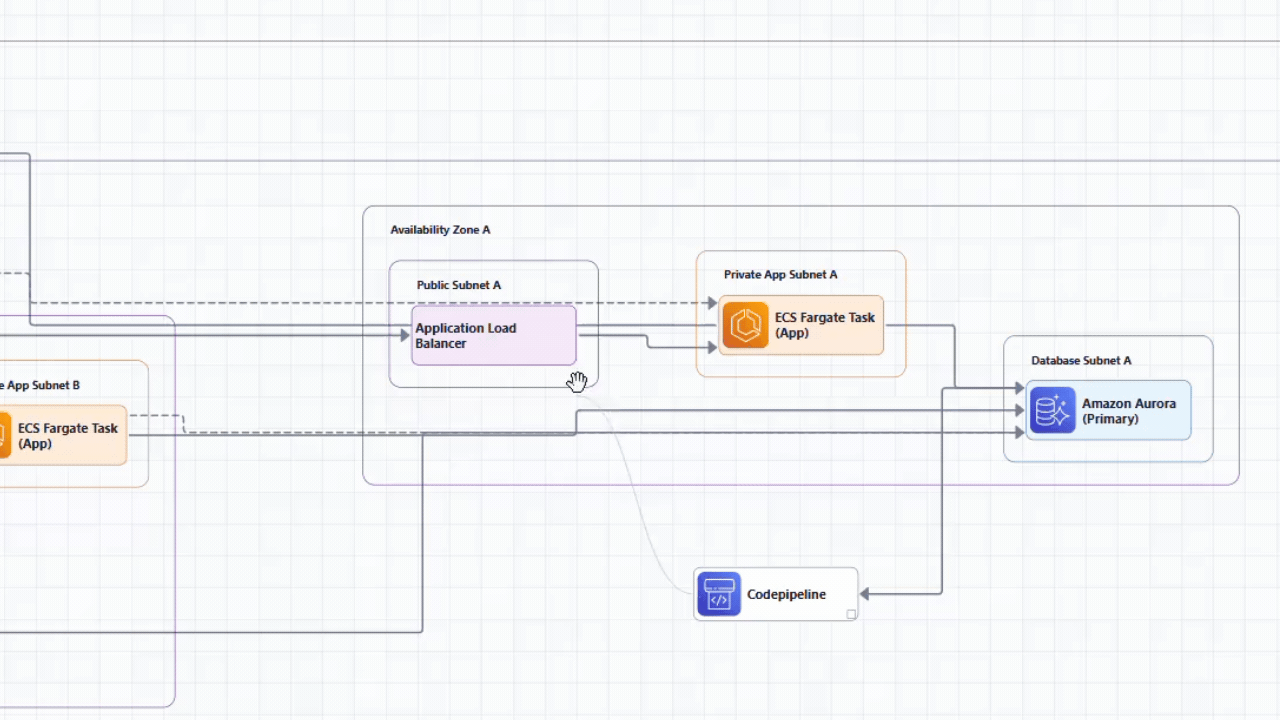Click the App Subnet B label
The width and height of the screenshot is (1280, 720).
(x=40, y=386)
